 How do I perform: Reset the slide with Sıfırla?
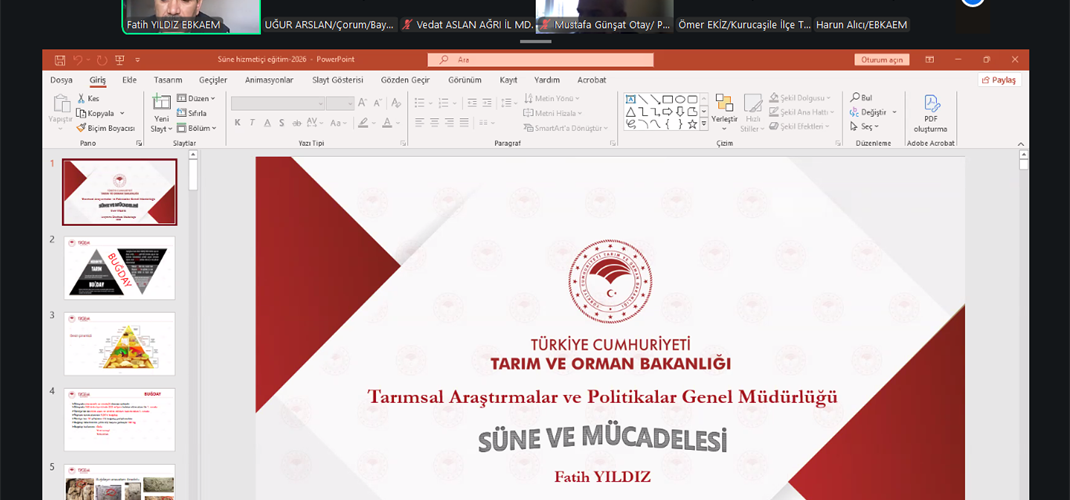tap(192, 113)
